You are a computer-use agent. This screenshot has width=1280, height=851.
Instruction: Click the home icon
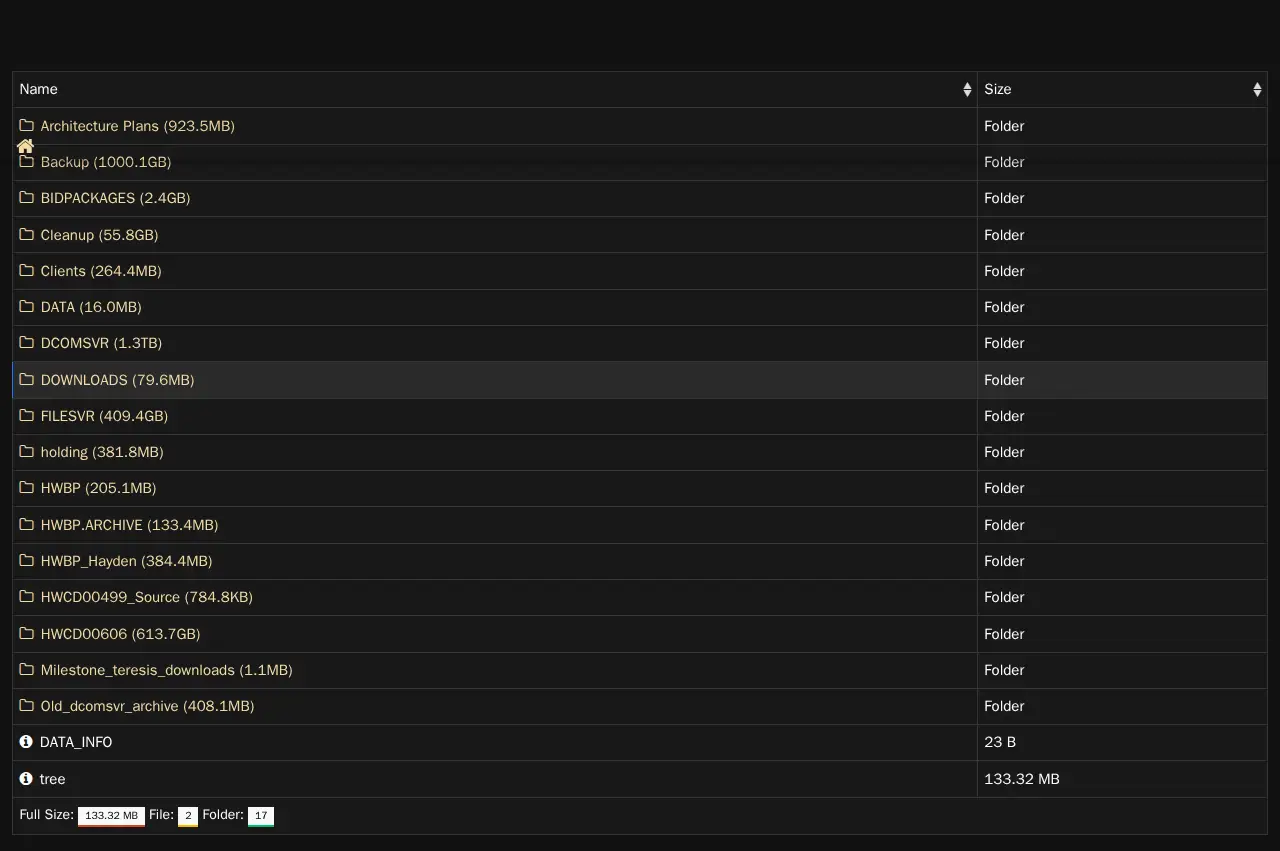[x=26, y=146]
